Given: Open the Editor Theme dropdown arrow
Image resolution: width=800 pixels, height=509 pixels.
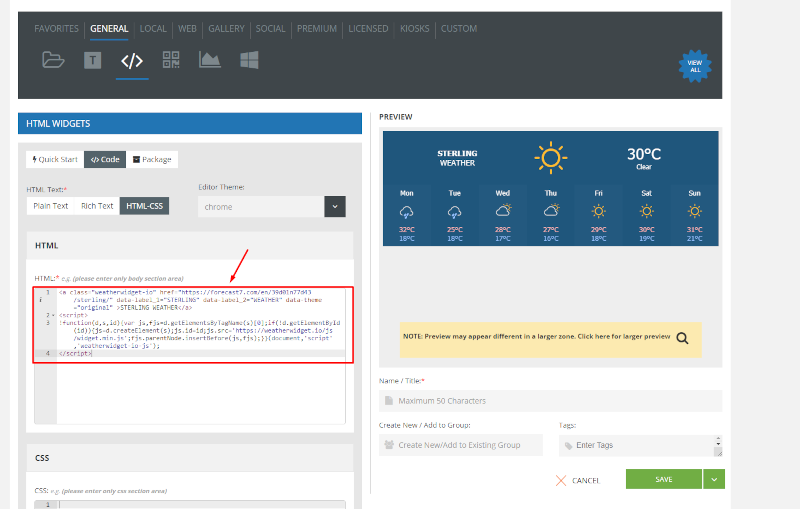Looking at the screenshot, I should point(335,207).
